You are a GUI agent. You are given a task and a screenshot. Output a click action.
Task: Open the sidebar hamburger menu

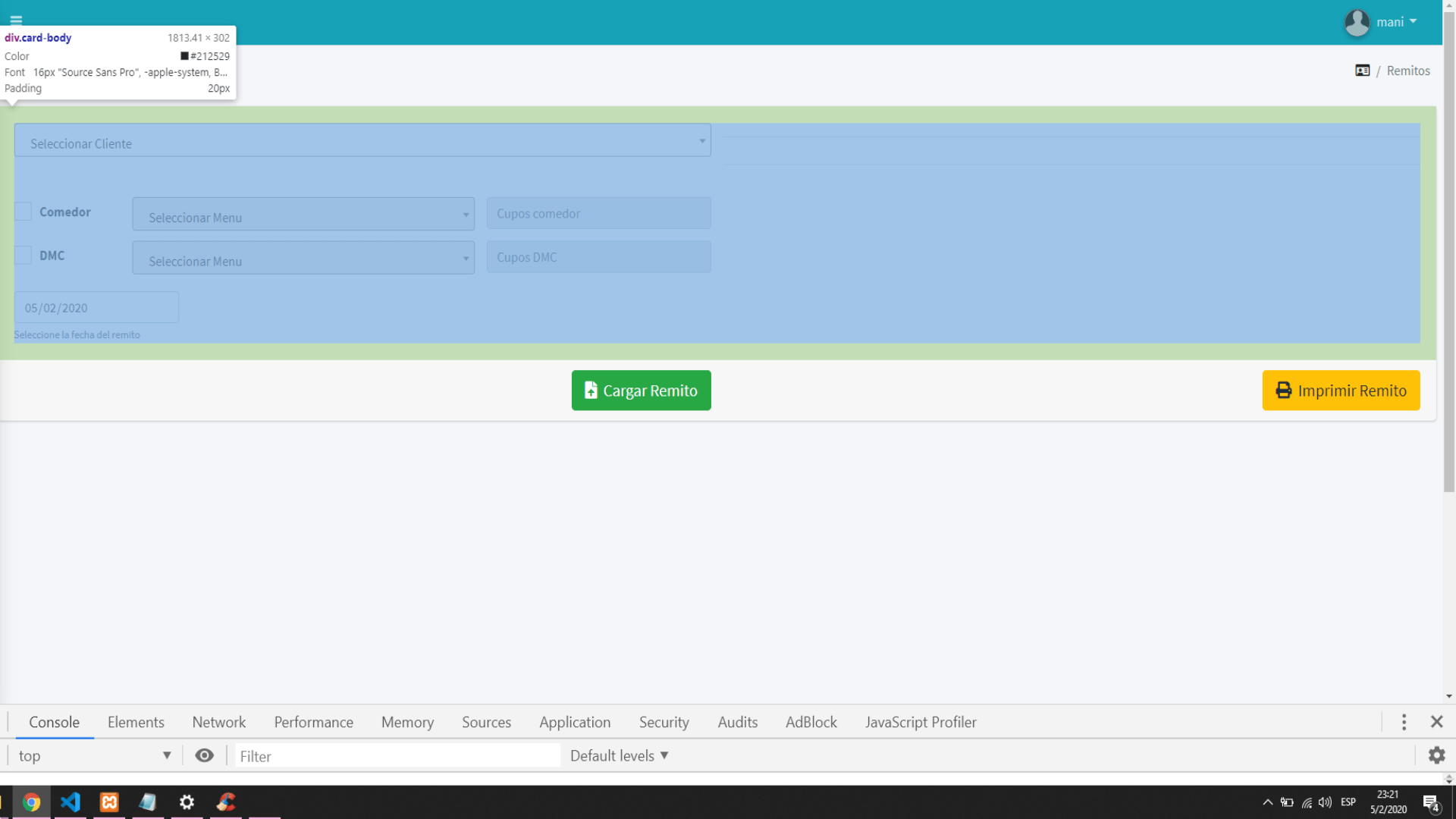click(x=14, y=21)
